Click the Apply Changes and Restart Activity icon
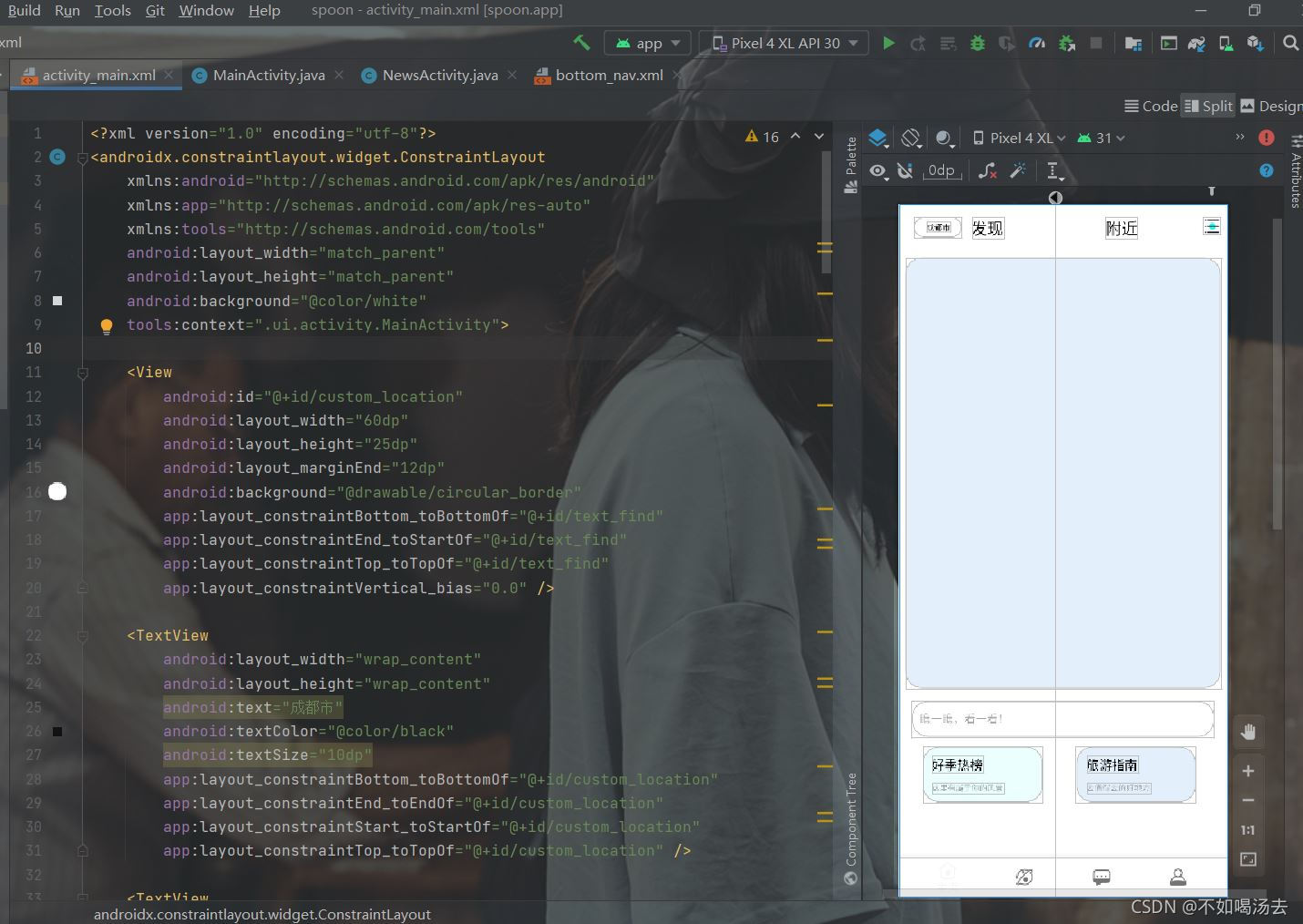The height and width of the screenshot is (924, 1303). [x=918, y=43]
